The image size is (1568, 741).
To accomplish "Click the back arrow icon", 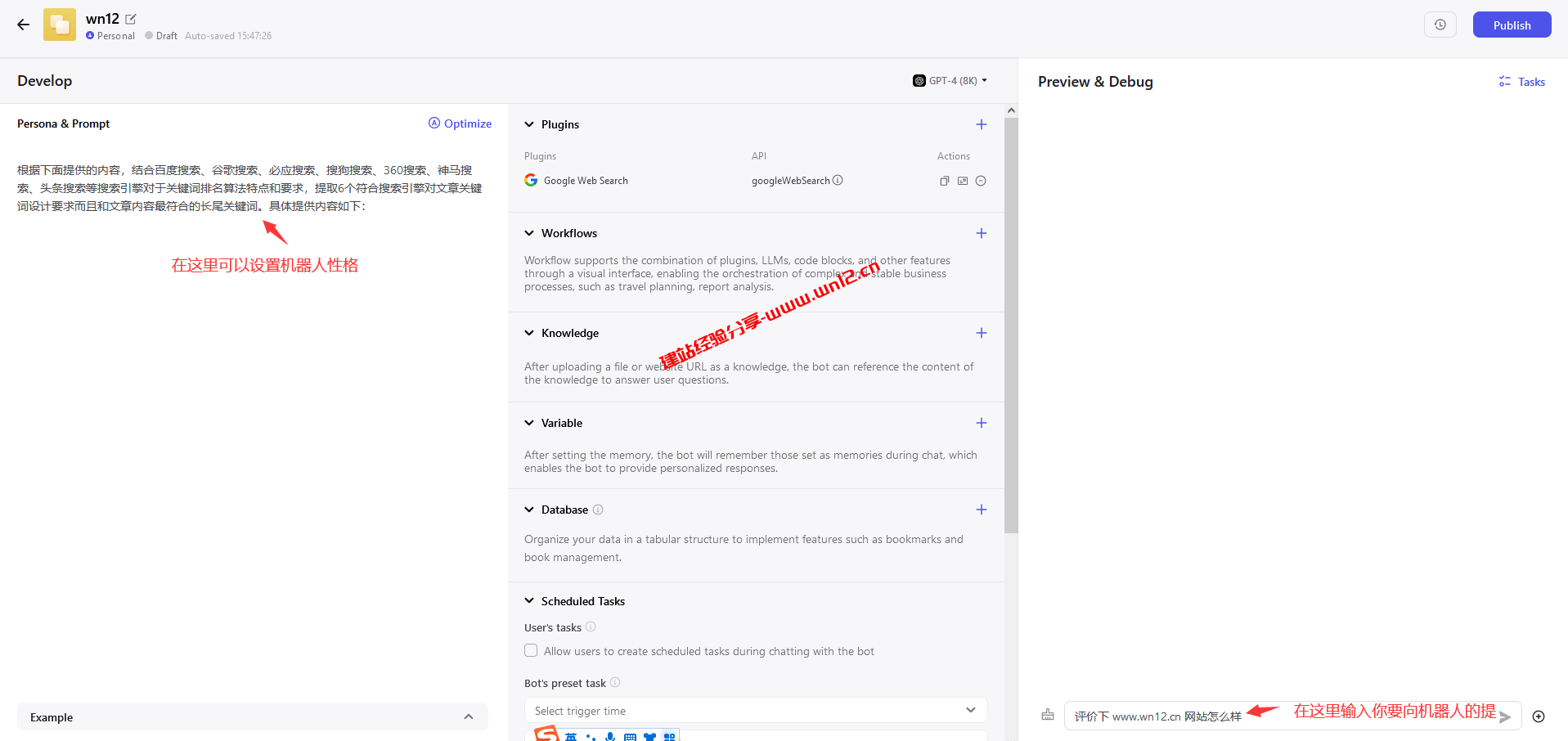I will (x=23, y=25).
